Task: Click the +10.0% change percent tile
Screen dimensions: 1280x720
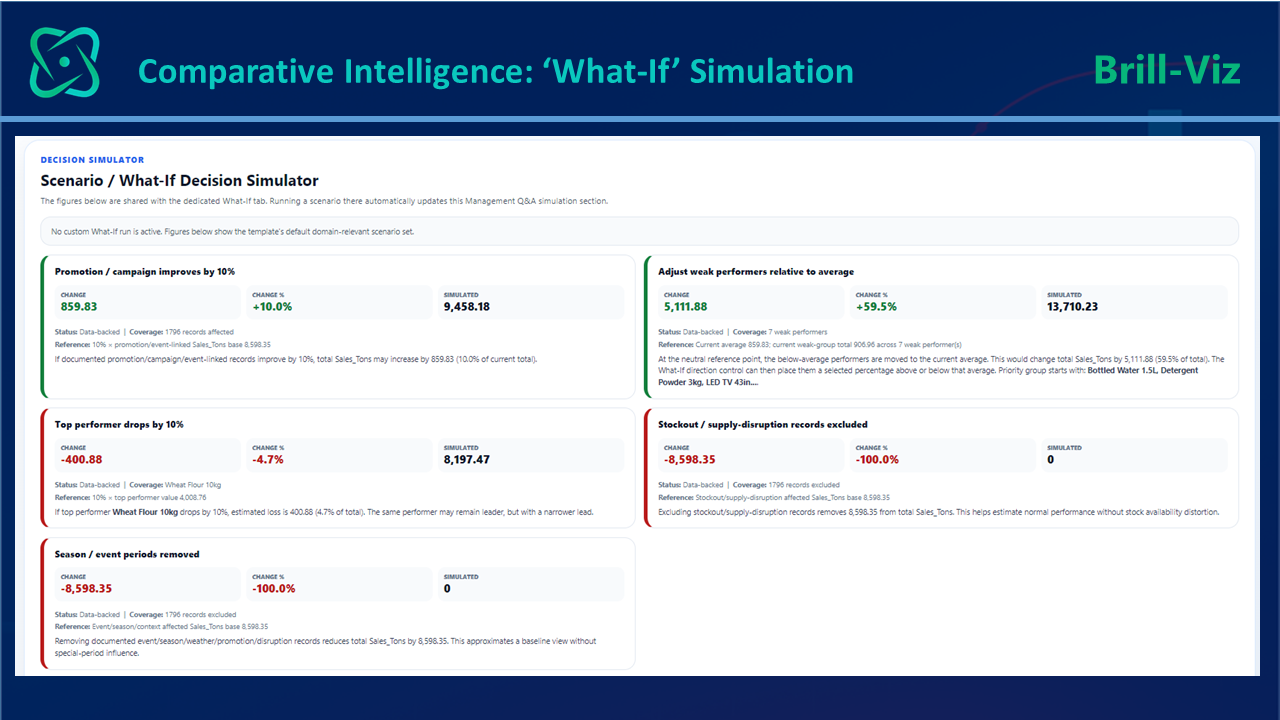Action: [339, 302]
